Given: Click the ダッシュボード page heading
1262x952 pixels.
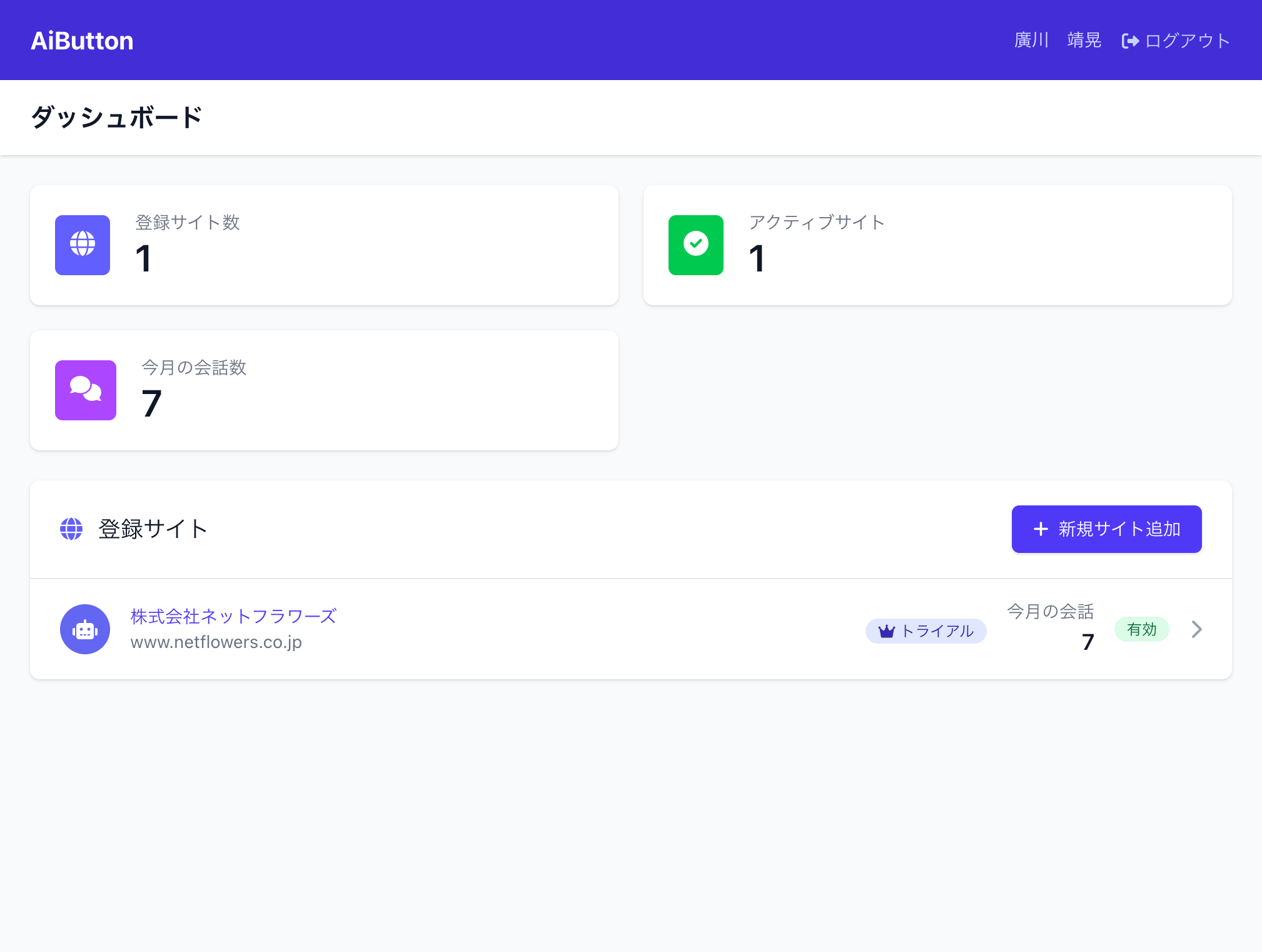Looking at the screenshot, I should pos(116,117).
